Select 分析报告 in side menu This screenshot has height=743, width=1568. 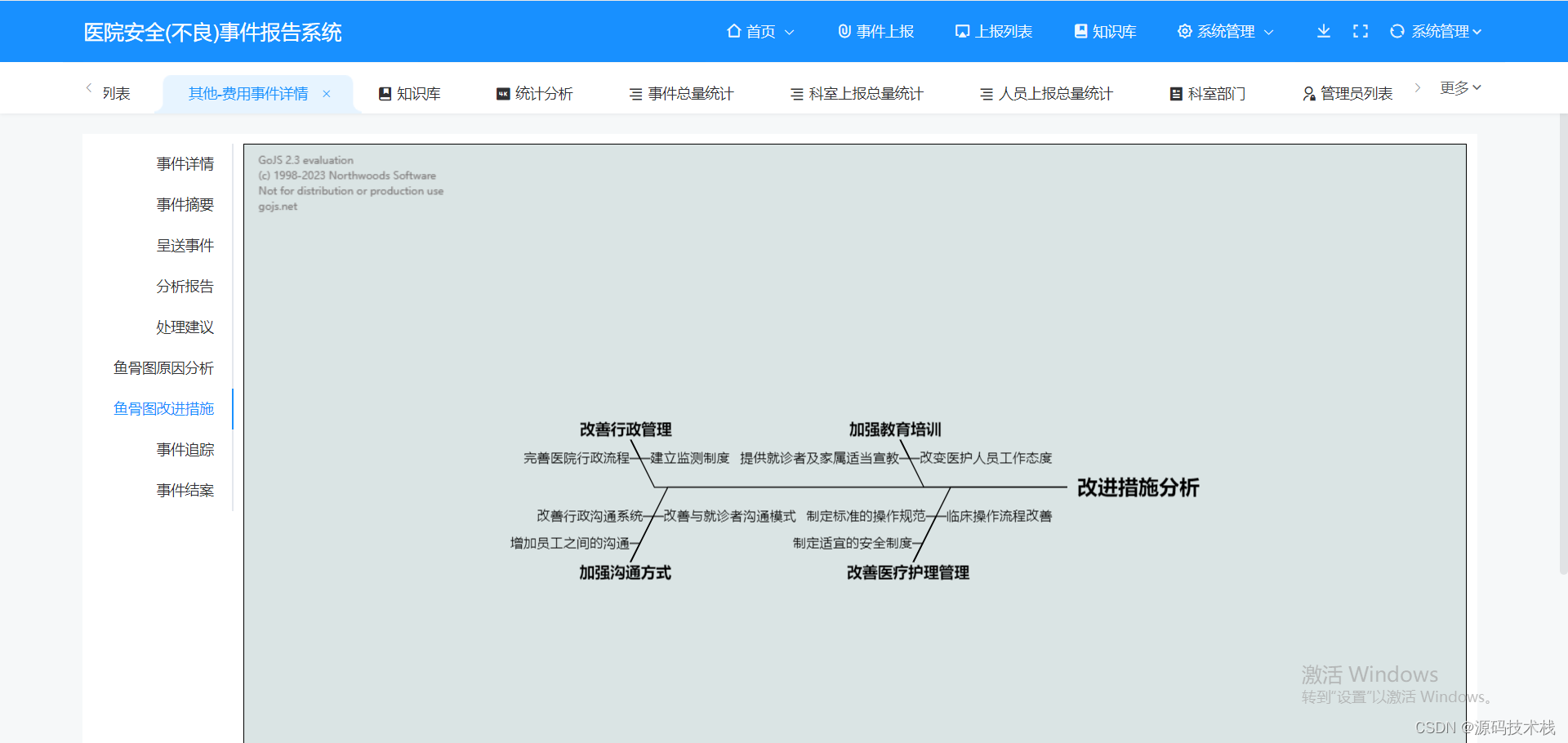click(x=185, y=287)
